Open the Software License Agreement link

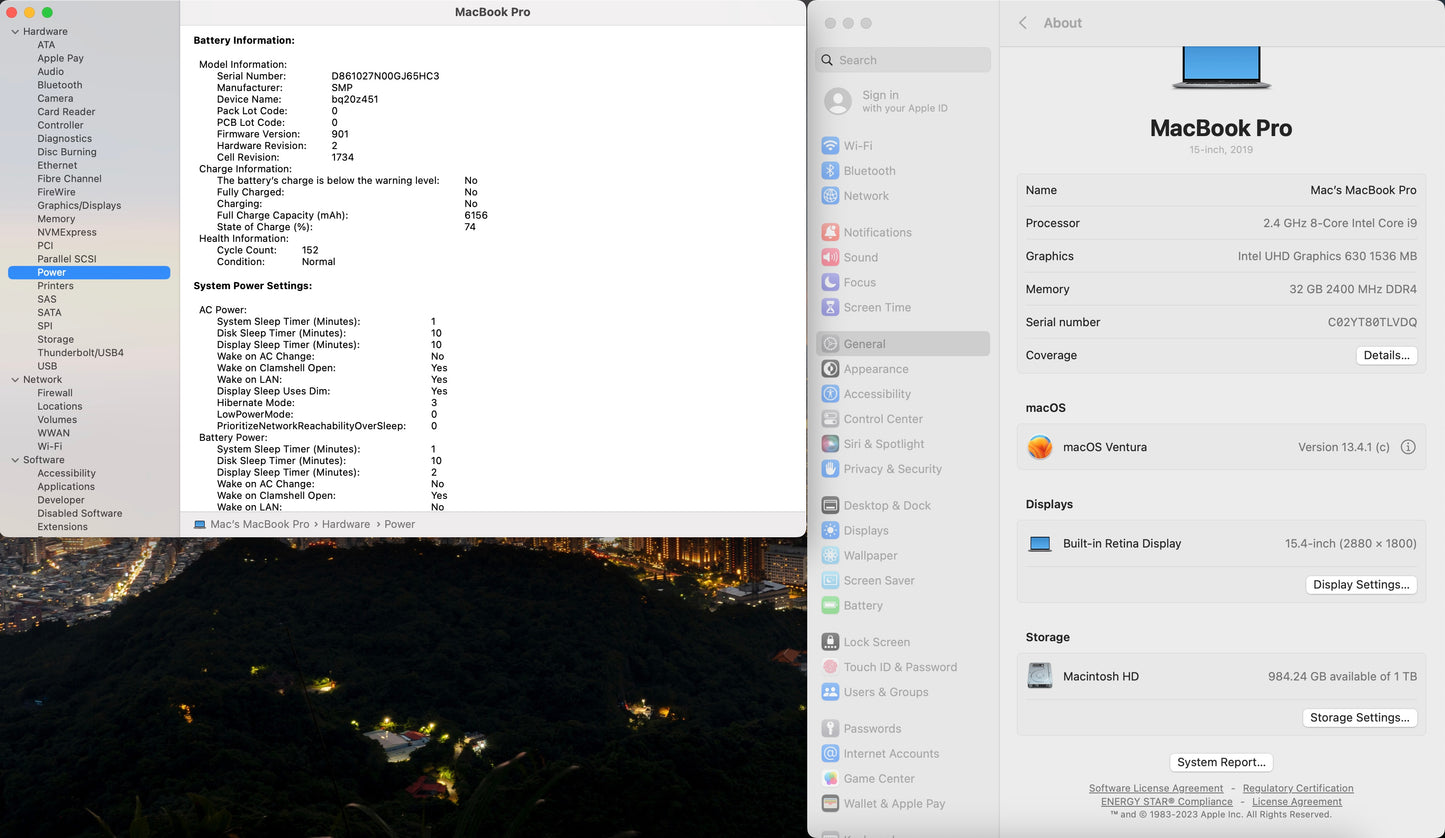1155,788
